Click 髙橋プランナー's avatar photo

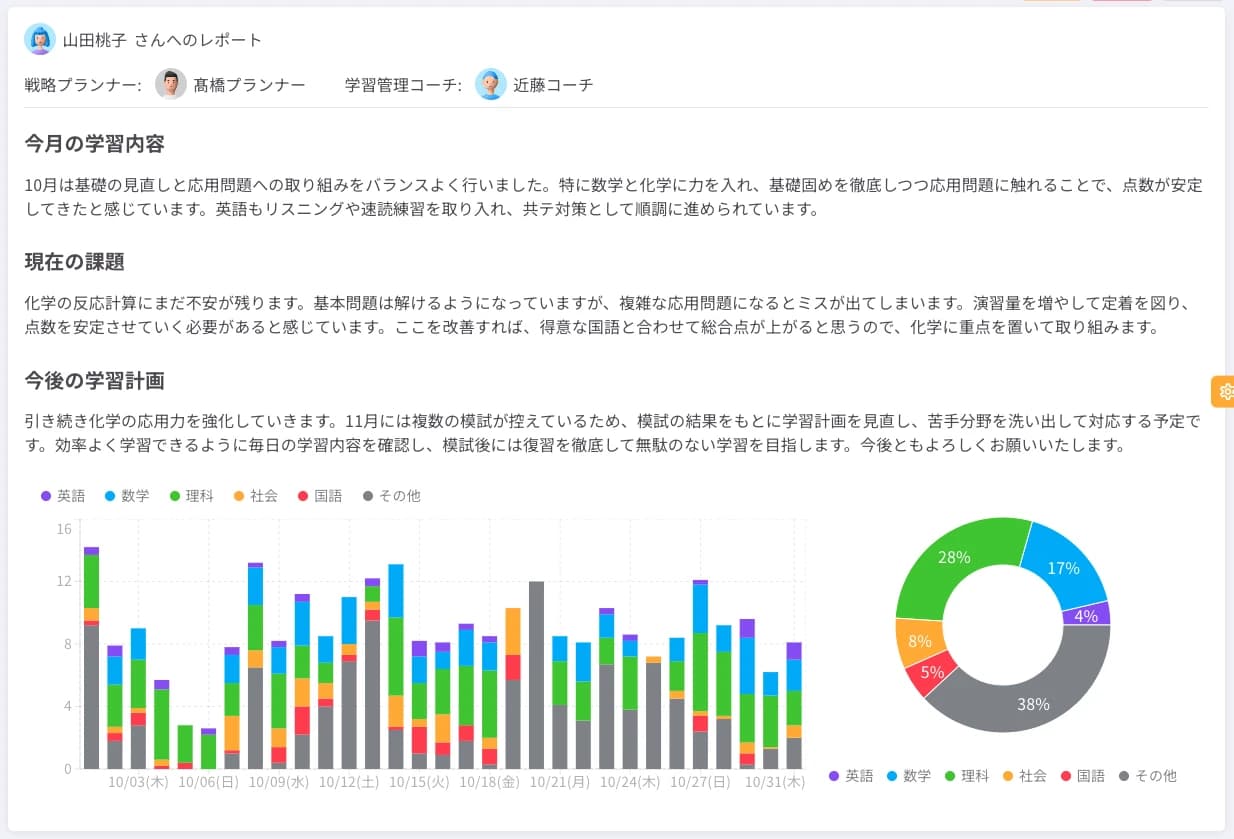click(171, 84)
